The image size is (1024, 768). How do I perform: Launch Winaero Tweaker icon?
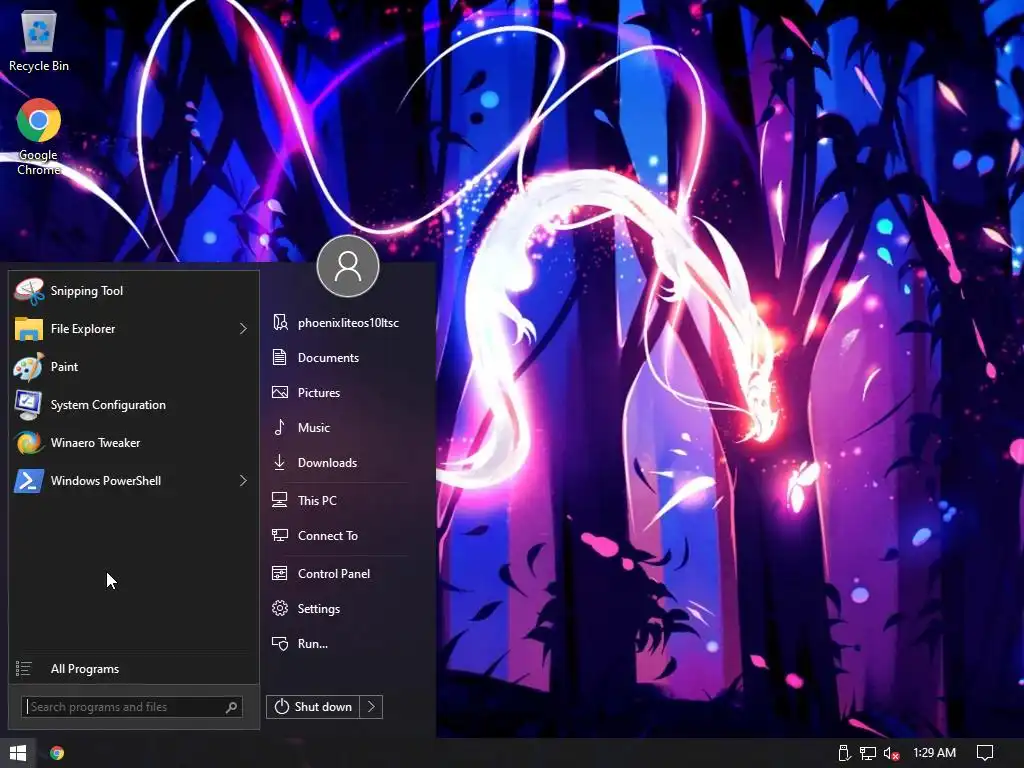29,443
